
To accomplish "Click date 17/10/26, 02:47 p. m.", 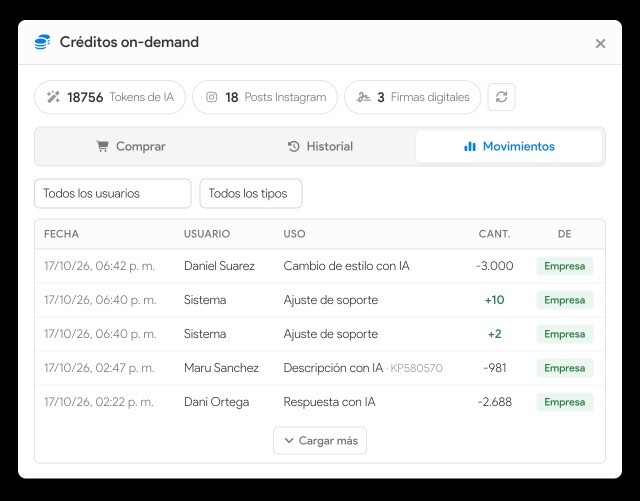I will (99, 368).
